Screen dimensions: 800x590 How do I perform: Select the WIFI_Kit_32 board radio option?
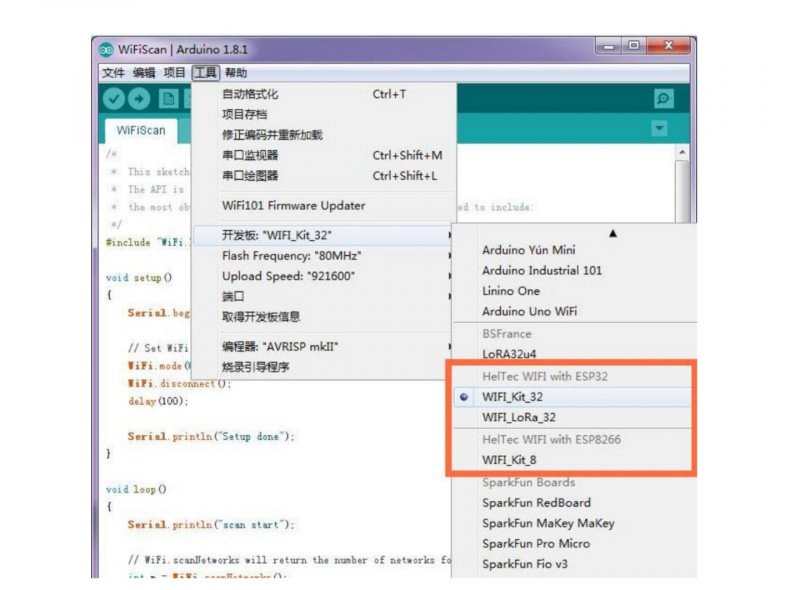point(572,397)
